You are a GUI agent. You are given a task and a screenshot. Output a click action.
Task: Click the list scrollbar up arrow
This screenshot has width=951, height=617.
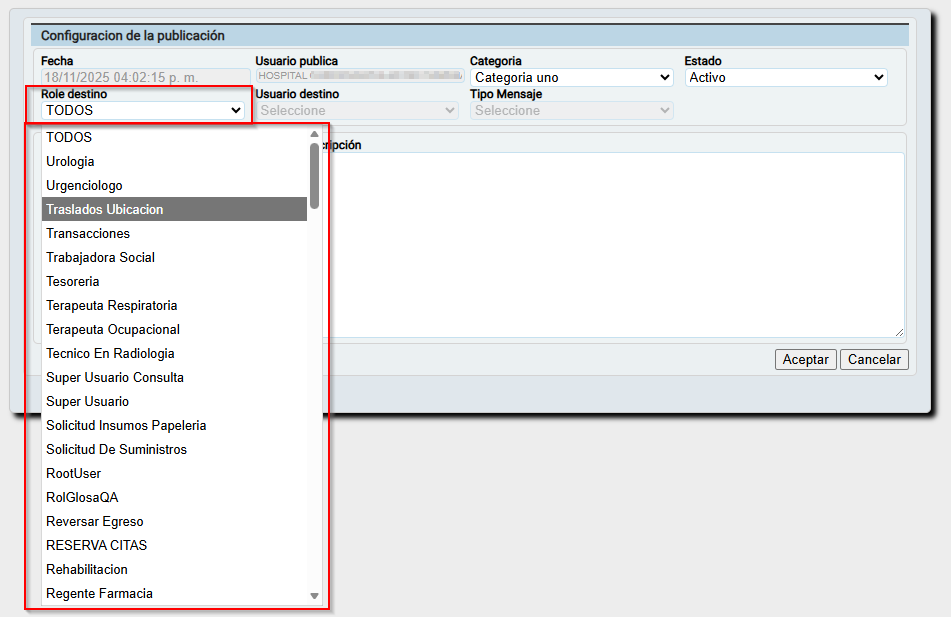tap(314, 133)
